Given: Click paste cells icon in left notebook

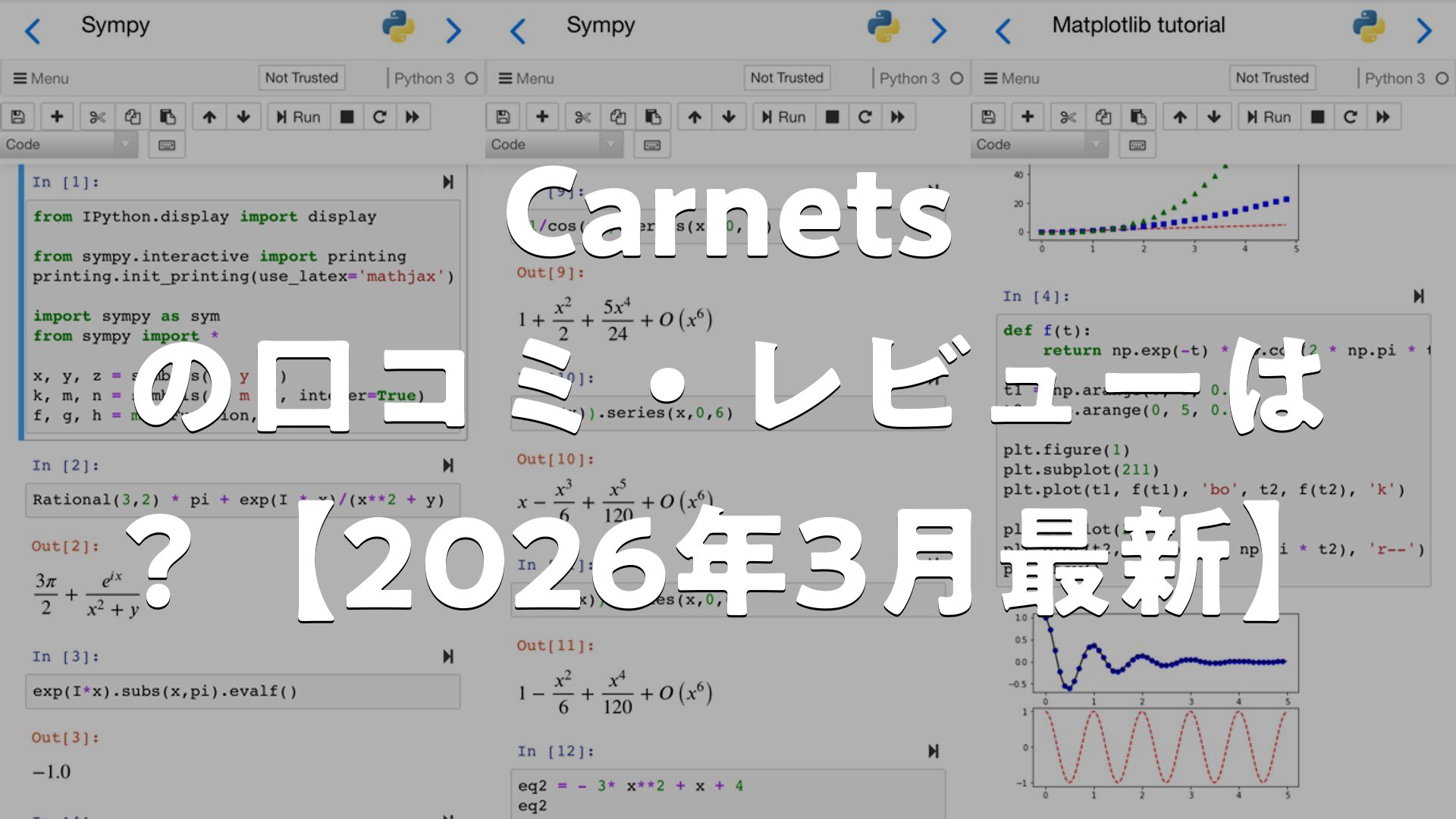Looking at the screenshot, I should point(168,117).
